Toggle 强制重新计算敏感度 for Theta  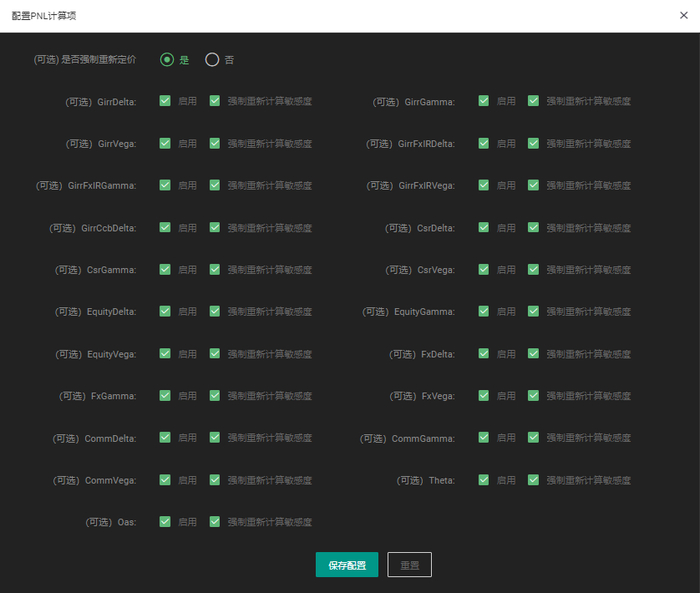(533, 480)
